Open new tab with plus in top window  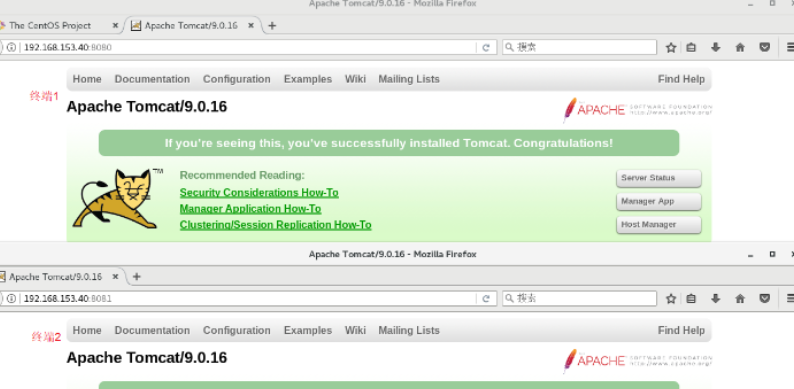tap(272, 25)
